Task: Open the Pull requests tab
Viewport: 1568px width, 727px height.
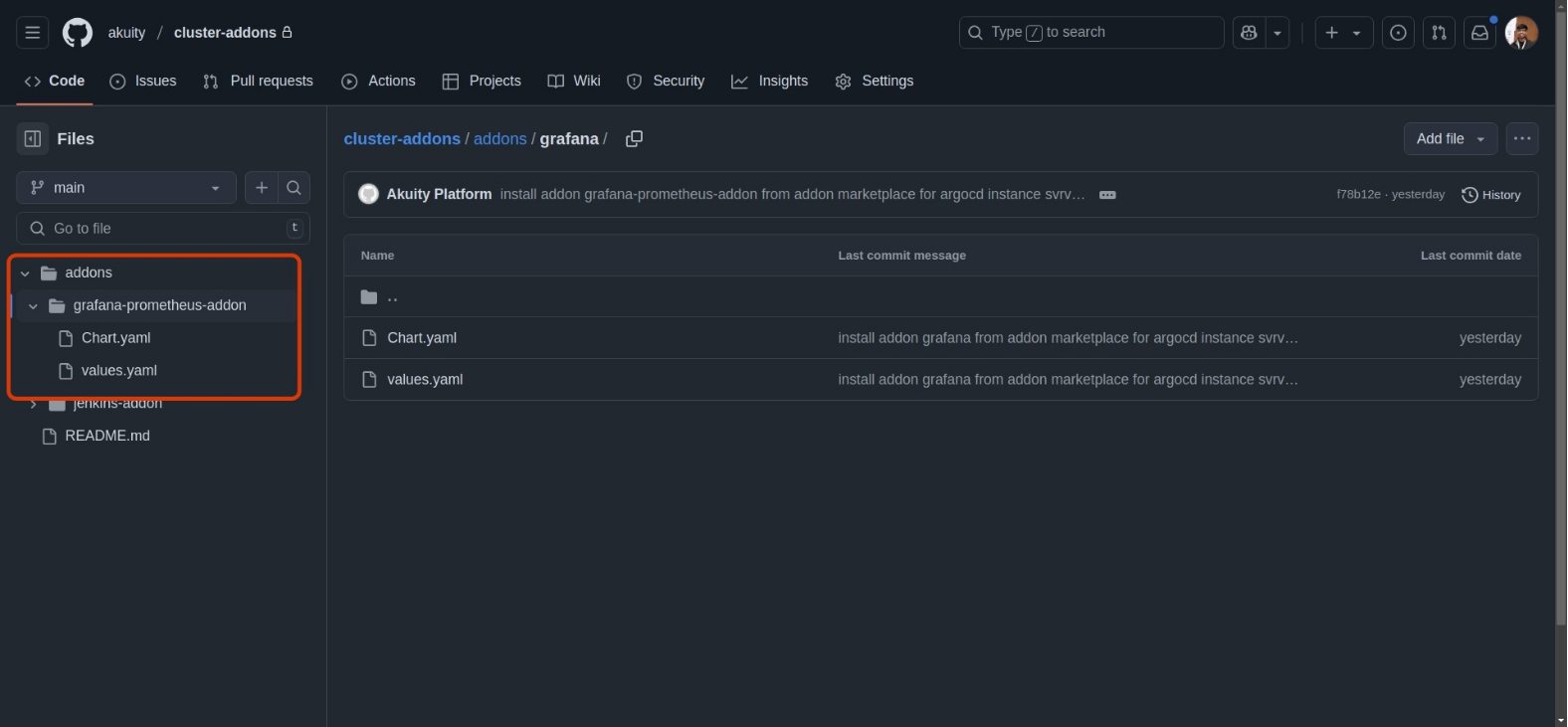Action: pyautogui.click(x=258, y=81)
